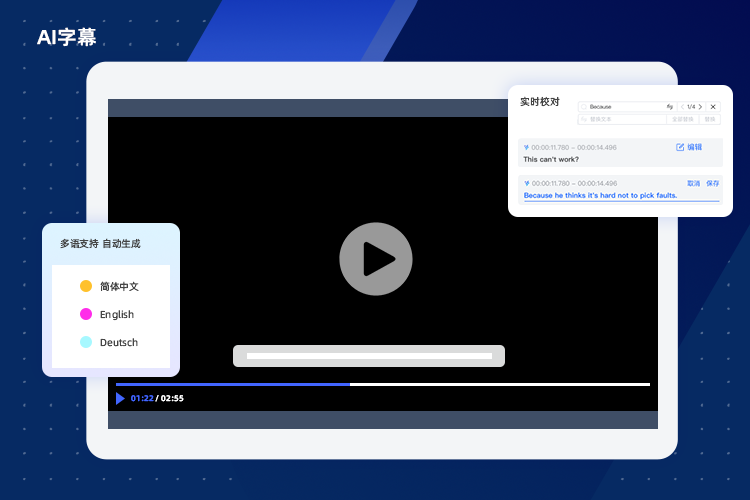Go to next search match arrow
This screenshot has height=500, width=750.
point(700,106)
